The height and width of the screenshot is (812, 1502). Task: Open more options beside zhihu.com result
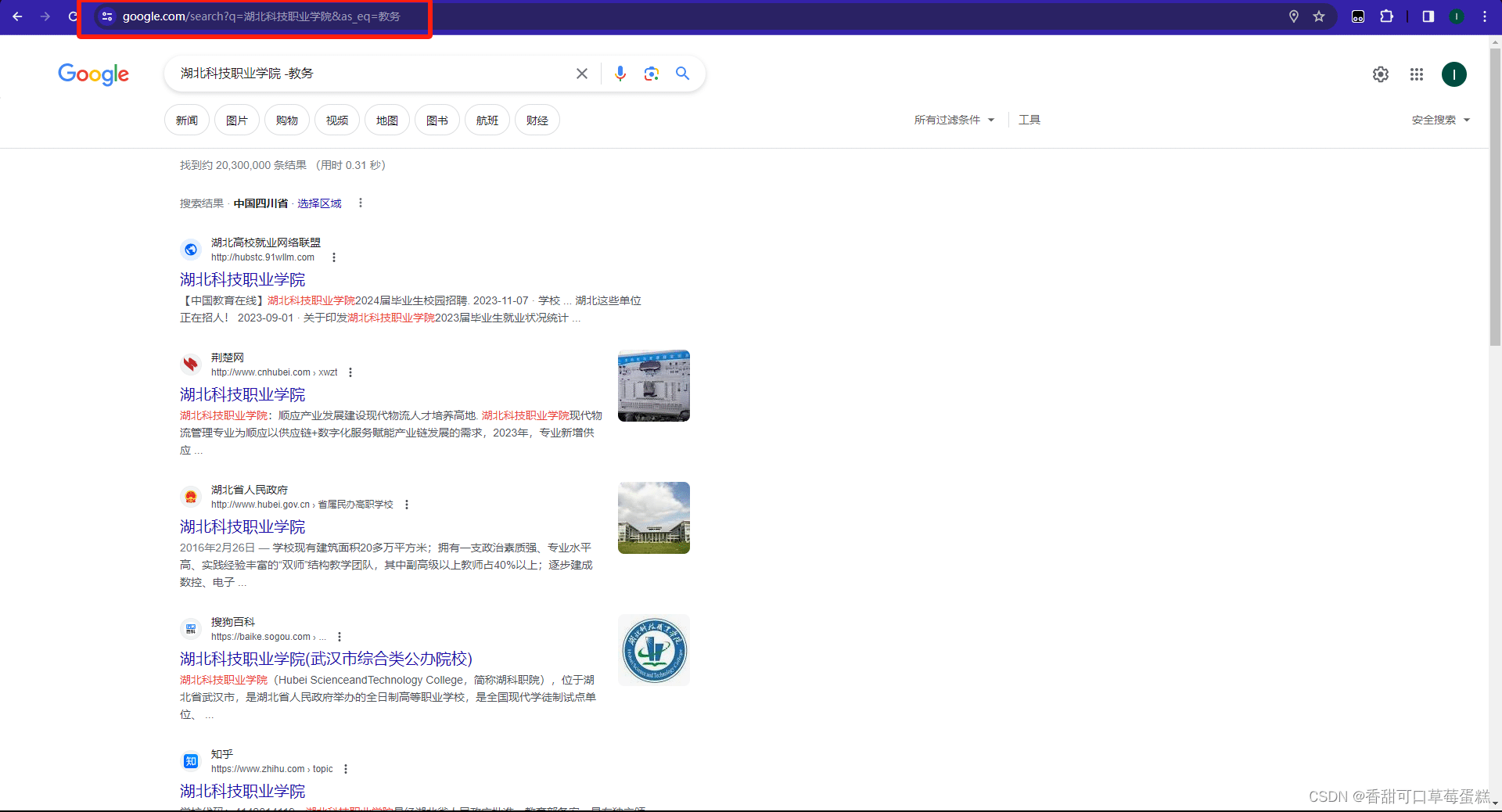tap(346, 769)
